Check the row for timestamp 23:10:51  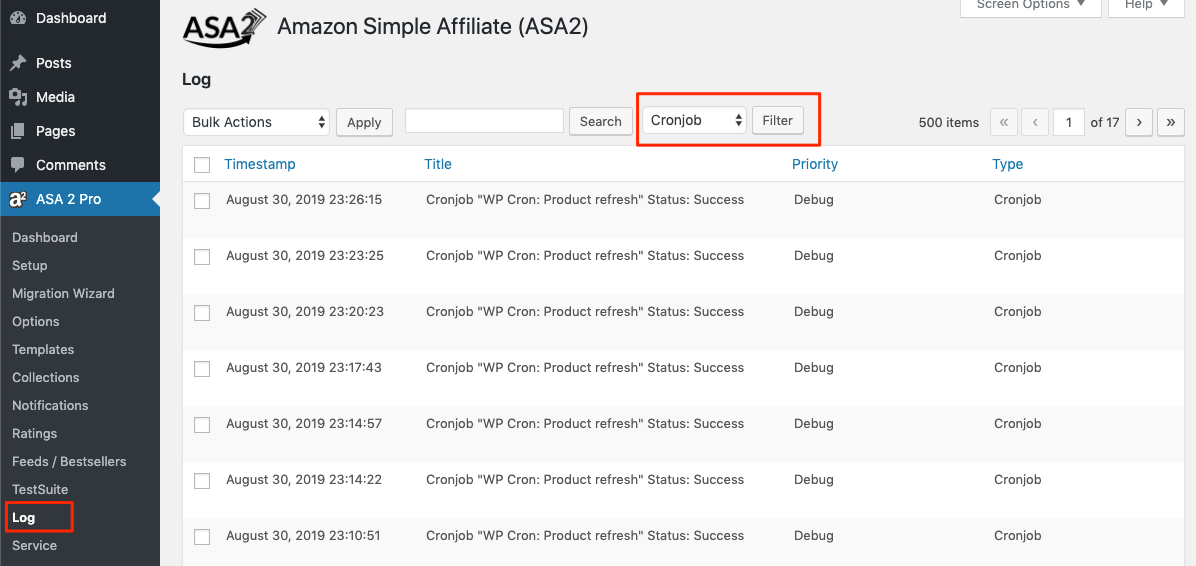pyautogui.click(x=202, y=537)
